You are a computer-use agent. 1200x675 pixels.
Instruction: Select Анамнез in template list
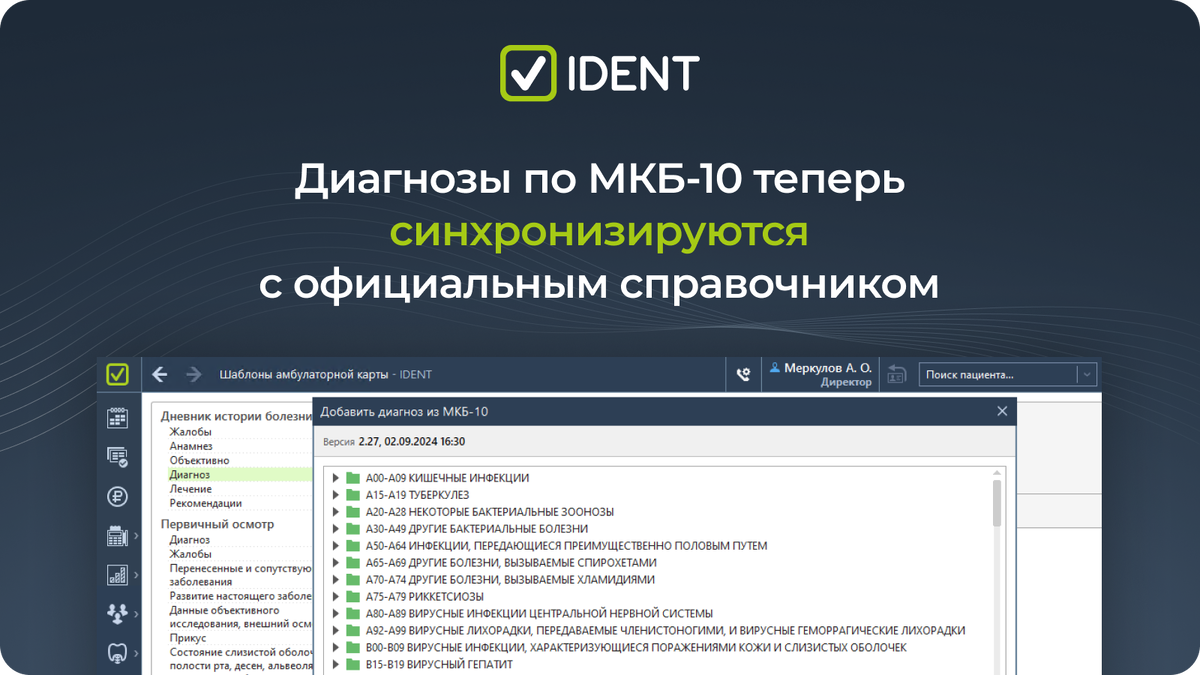[x=191, y=446]
